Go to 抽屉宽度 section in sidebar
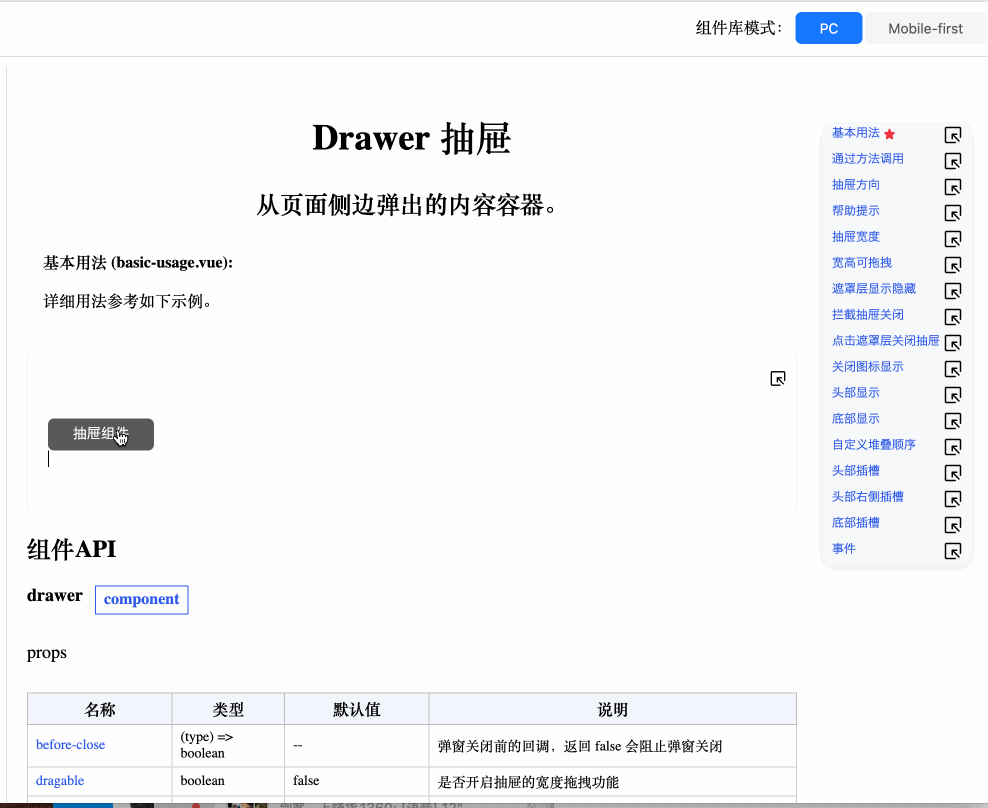Image resolution: width=988 pixels, height=808 pixels. tap(856, 237)
